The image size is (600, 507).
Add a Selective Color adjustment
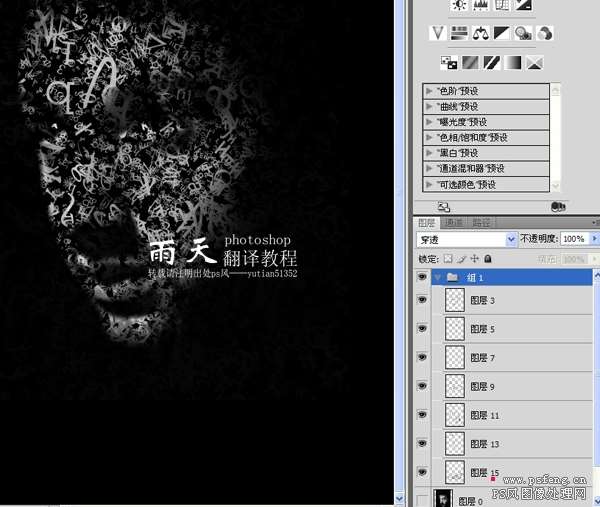535,62
